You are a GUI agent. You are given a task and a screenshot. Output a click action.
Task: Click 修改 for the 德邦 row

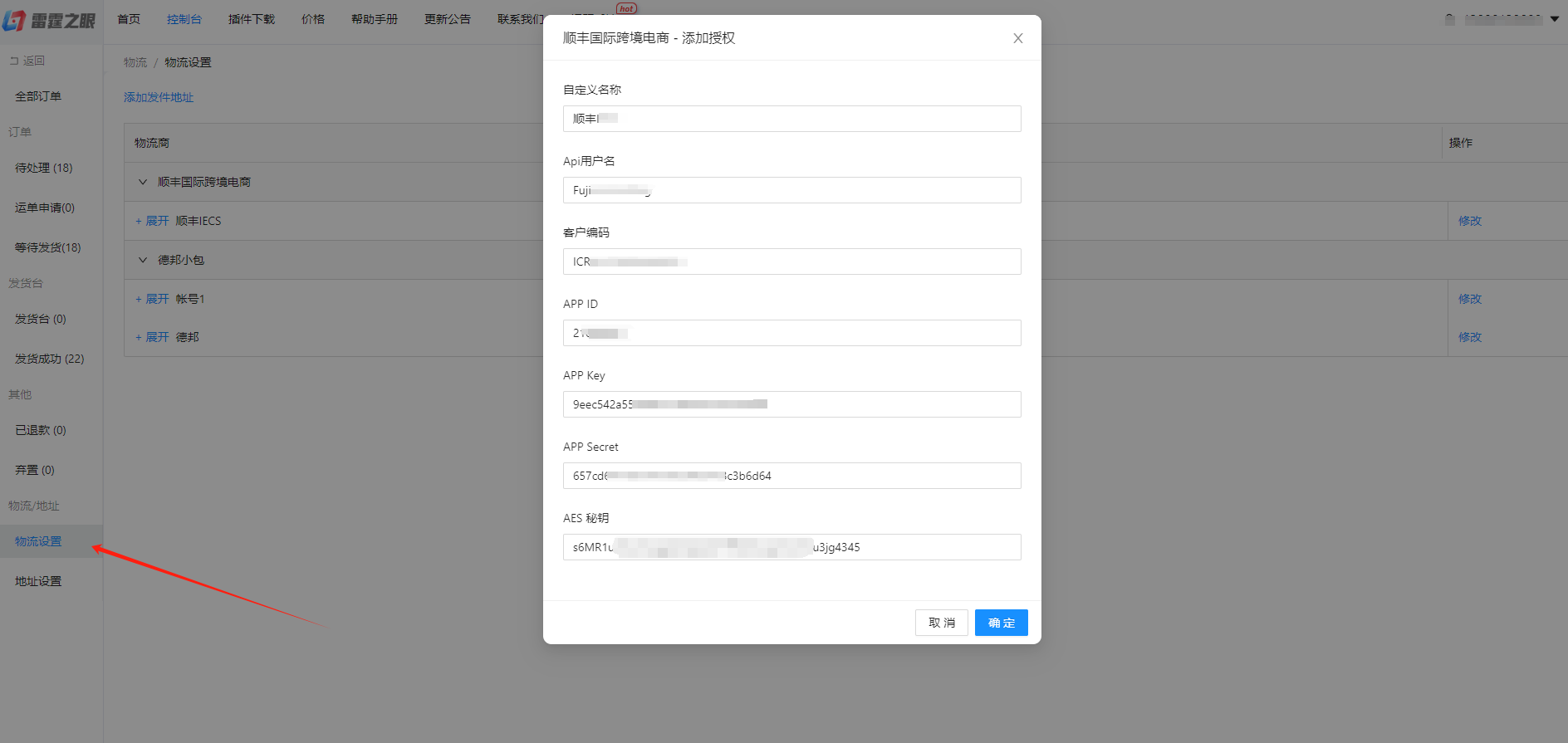(x=1470, y=337)
